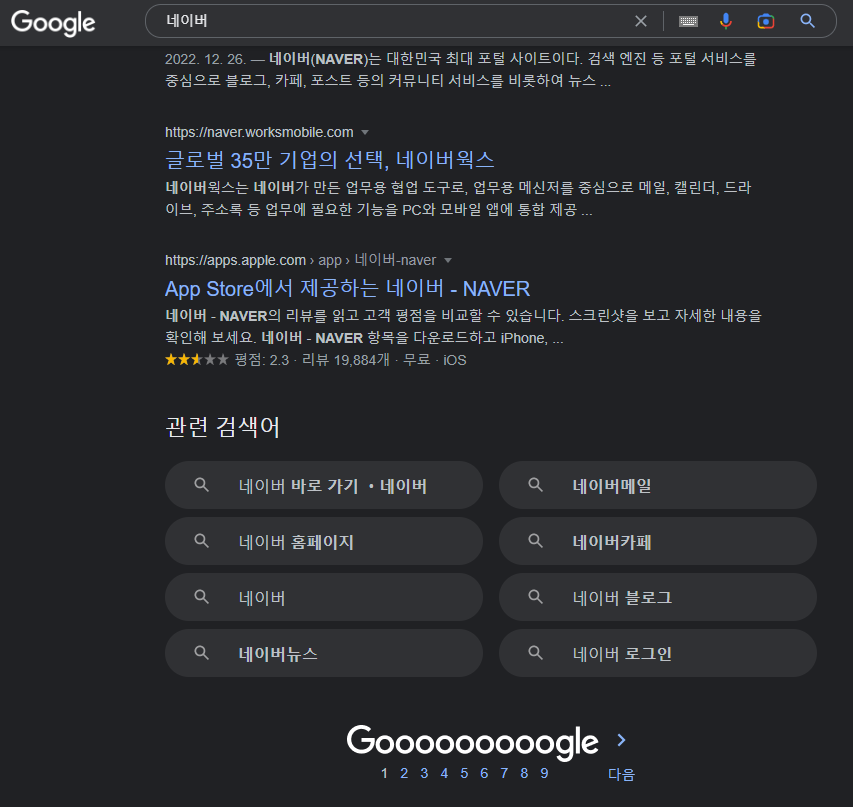Click the https://naver.worksmobile.com URL text
This screenshot has height=807, width=853.
[259, 132]
